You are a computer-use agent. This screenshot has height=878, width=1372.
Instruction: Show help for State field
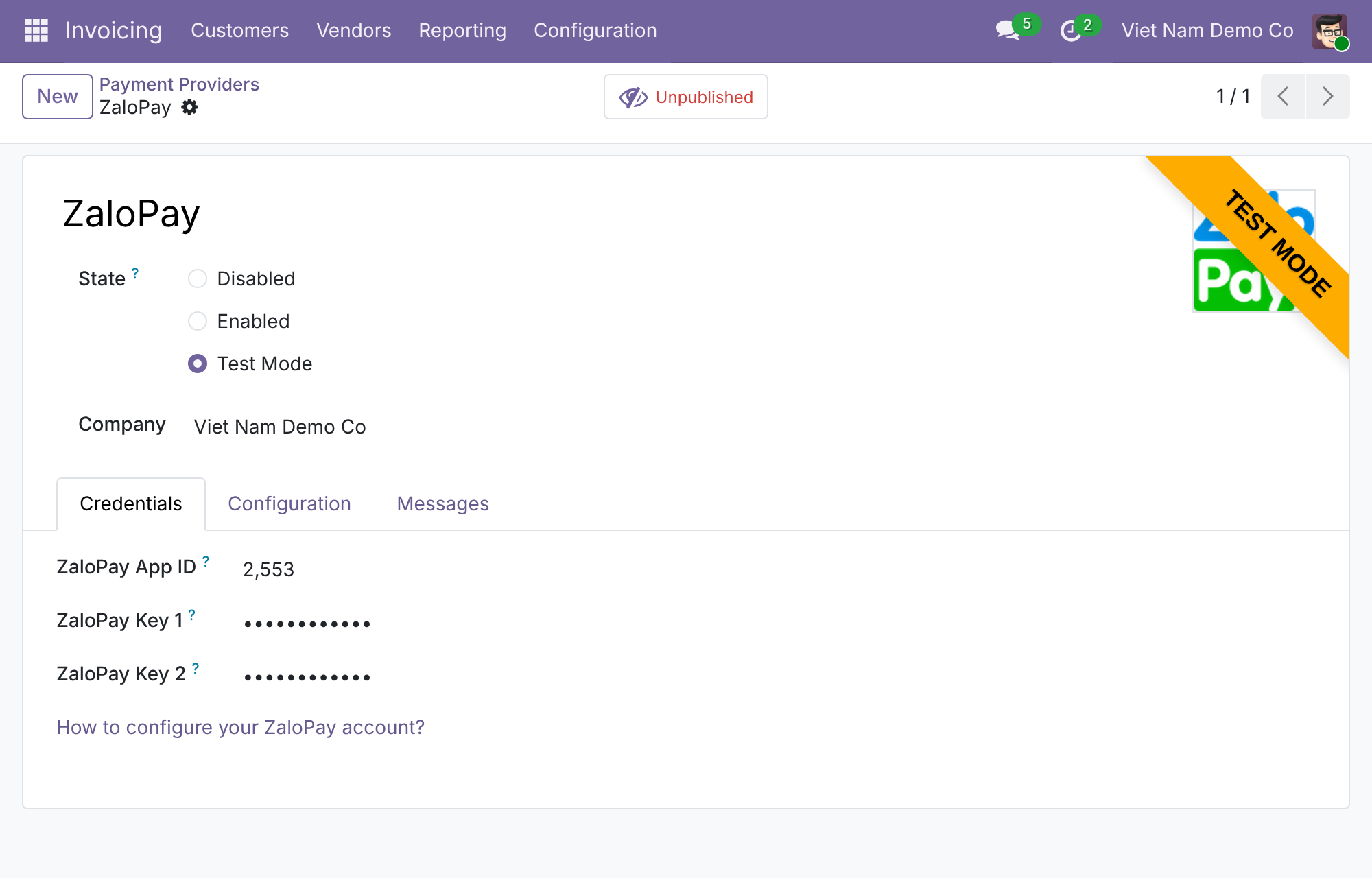[135, 273]
